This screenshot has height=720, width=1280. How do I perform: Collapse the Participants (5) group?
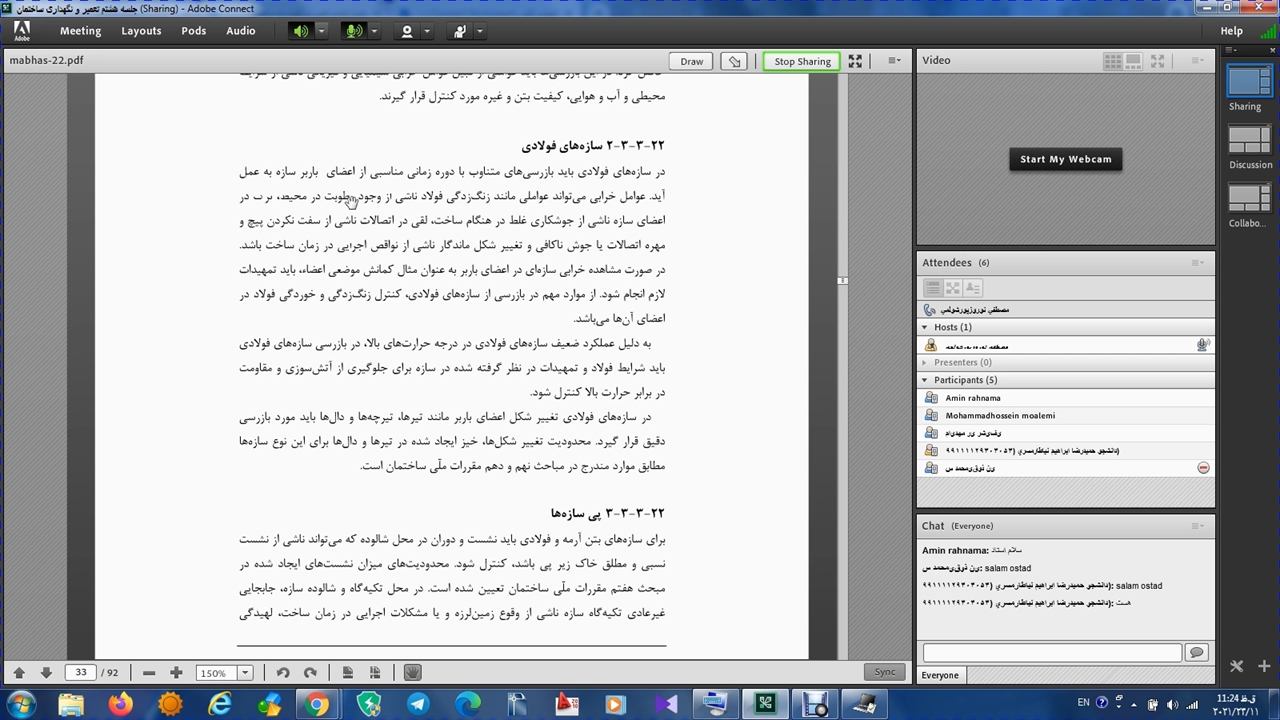click(925, 380)
